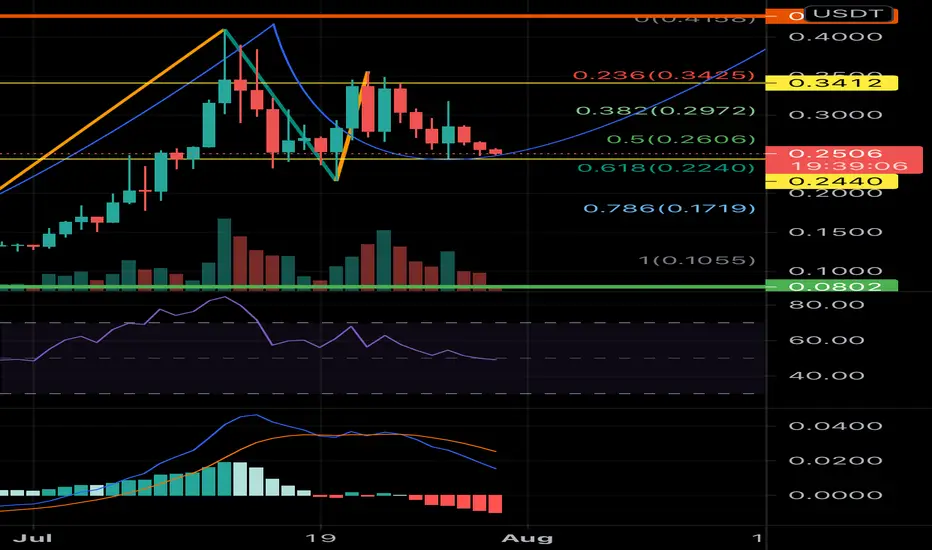932x550 pixels.
Task: Select the purple RSI line
Action: pyautogui.click(x=272, y=344)
